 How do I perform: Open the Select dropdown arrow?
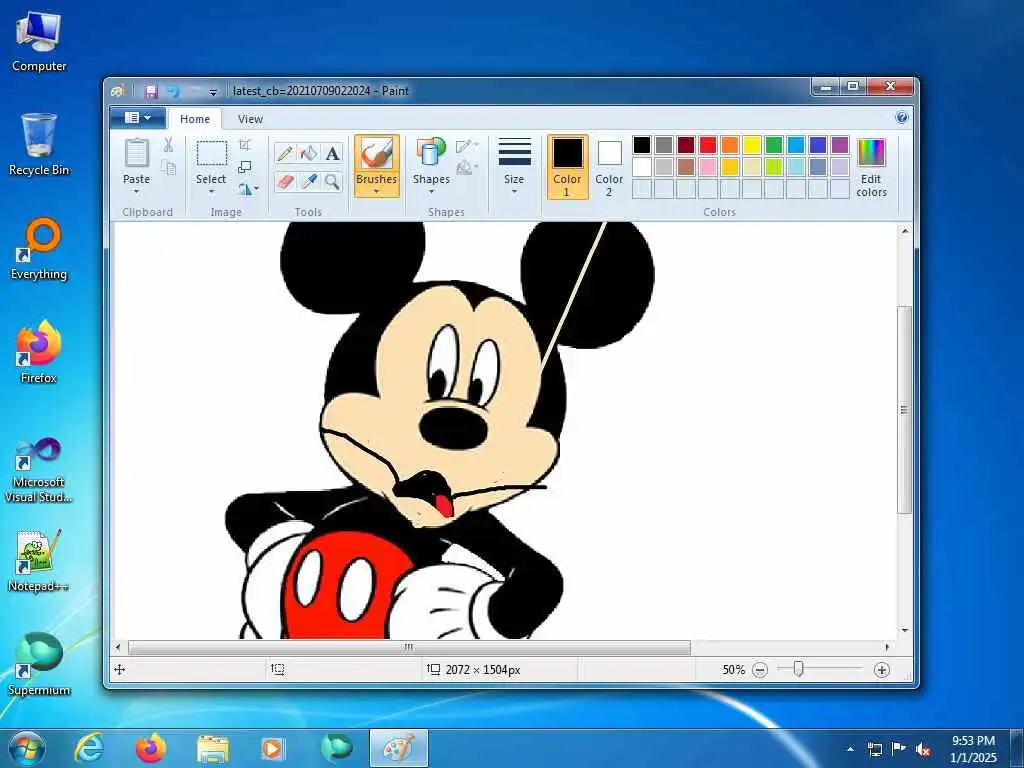click(212, 192)
